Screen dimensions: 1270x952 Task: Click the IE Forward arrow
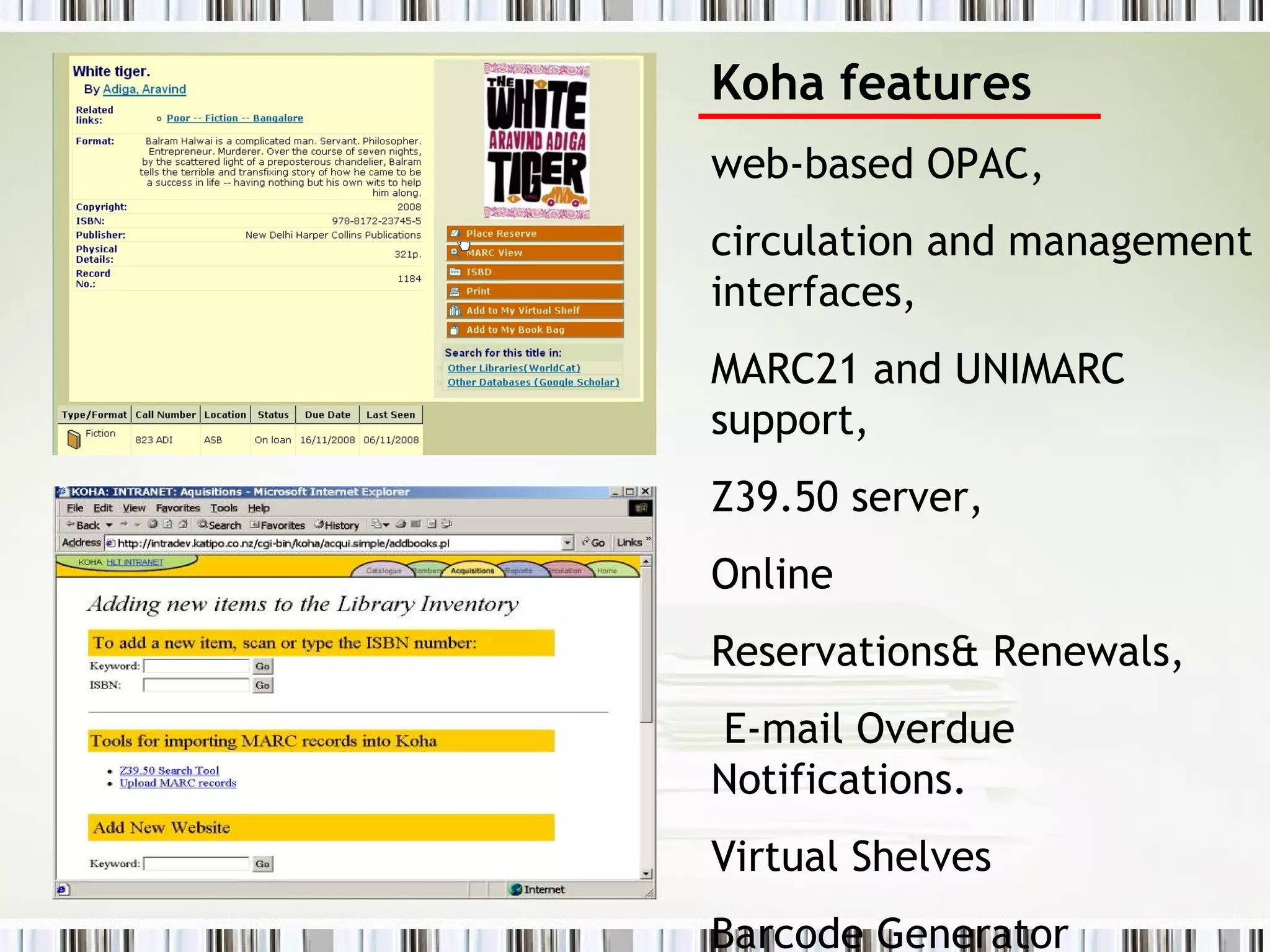click(x=123, y=524)
